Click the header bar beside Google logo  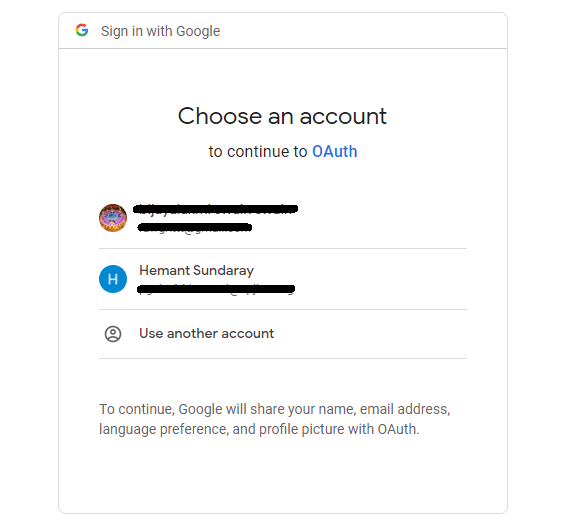coord(283,31)
